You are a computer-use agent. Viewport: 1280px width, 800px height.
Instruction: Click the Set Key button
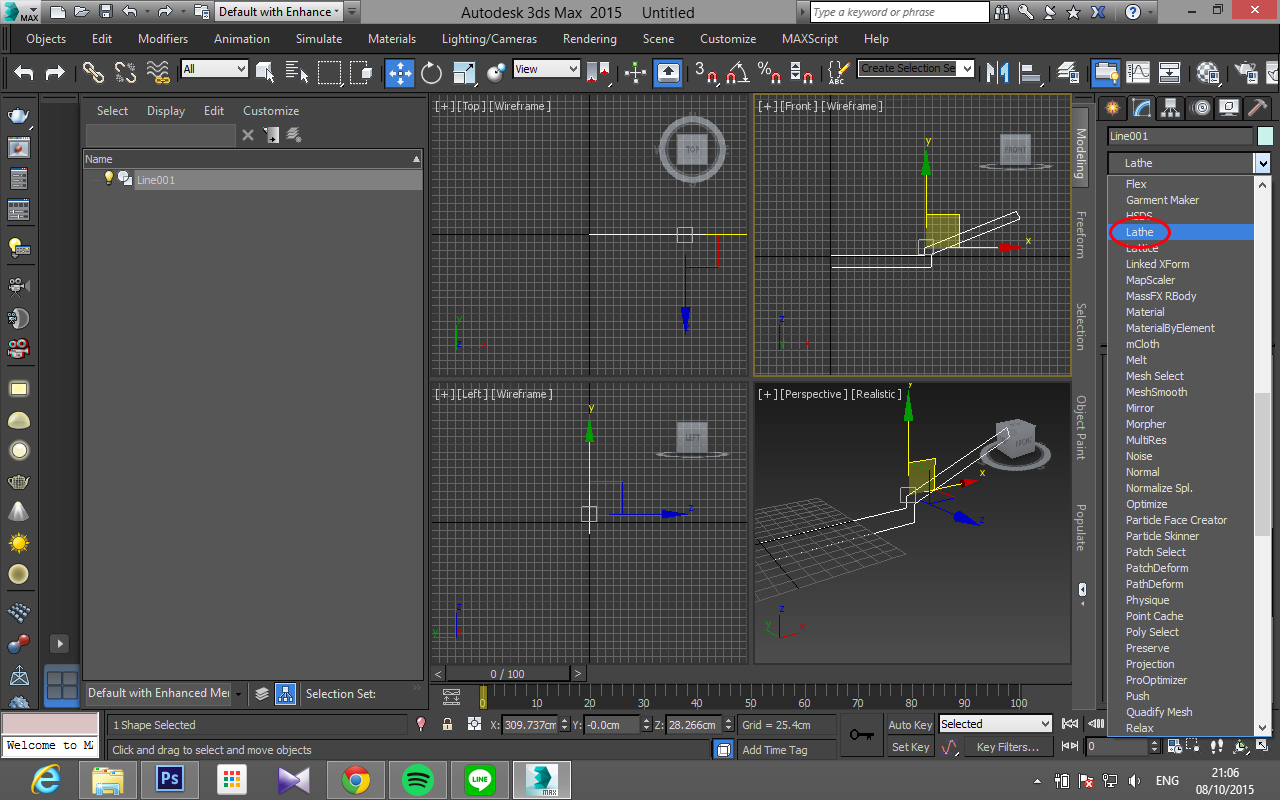point(909,747)
